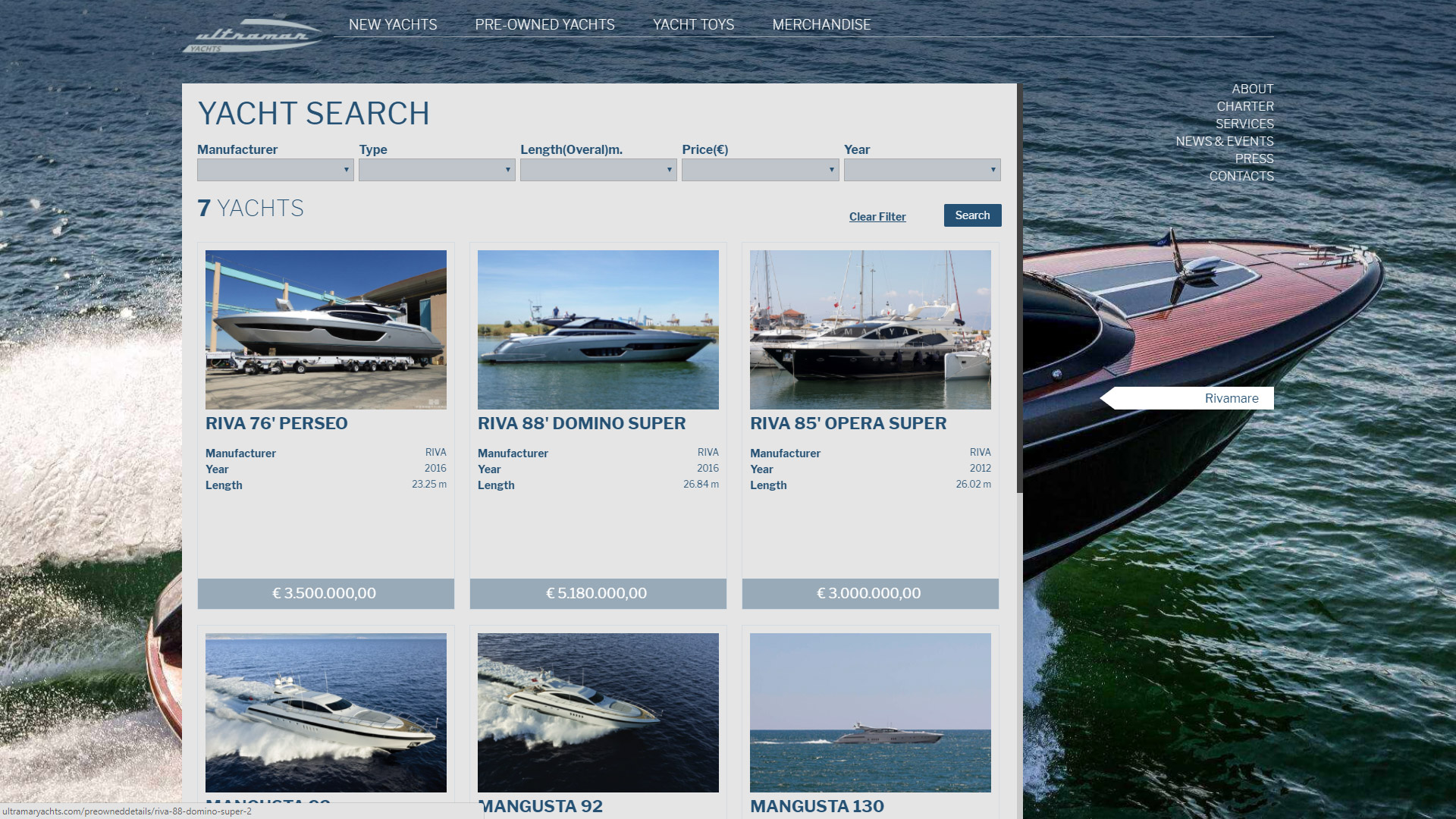The height and width of the screenshot is (819, 1456).
Task: Click price bar € 3.500.000,00
Action: pyautogui.click(x=326, y=594)
